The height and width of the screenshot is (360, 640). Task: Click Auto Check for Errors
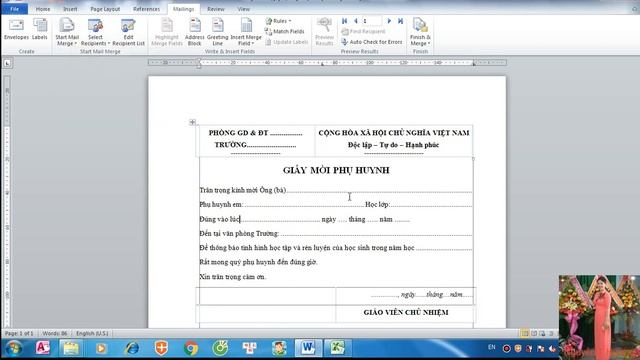(x=372, y=42)
